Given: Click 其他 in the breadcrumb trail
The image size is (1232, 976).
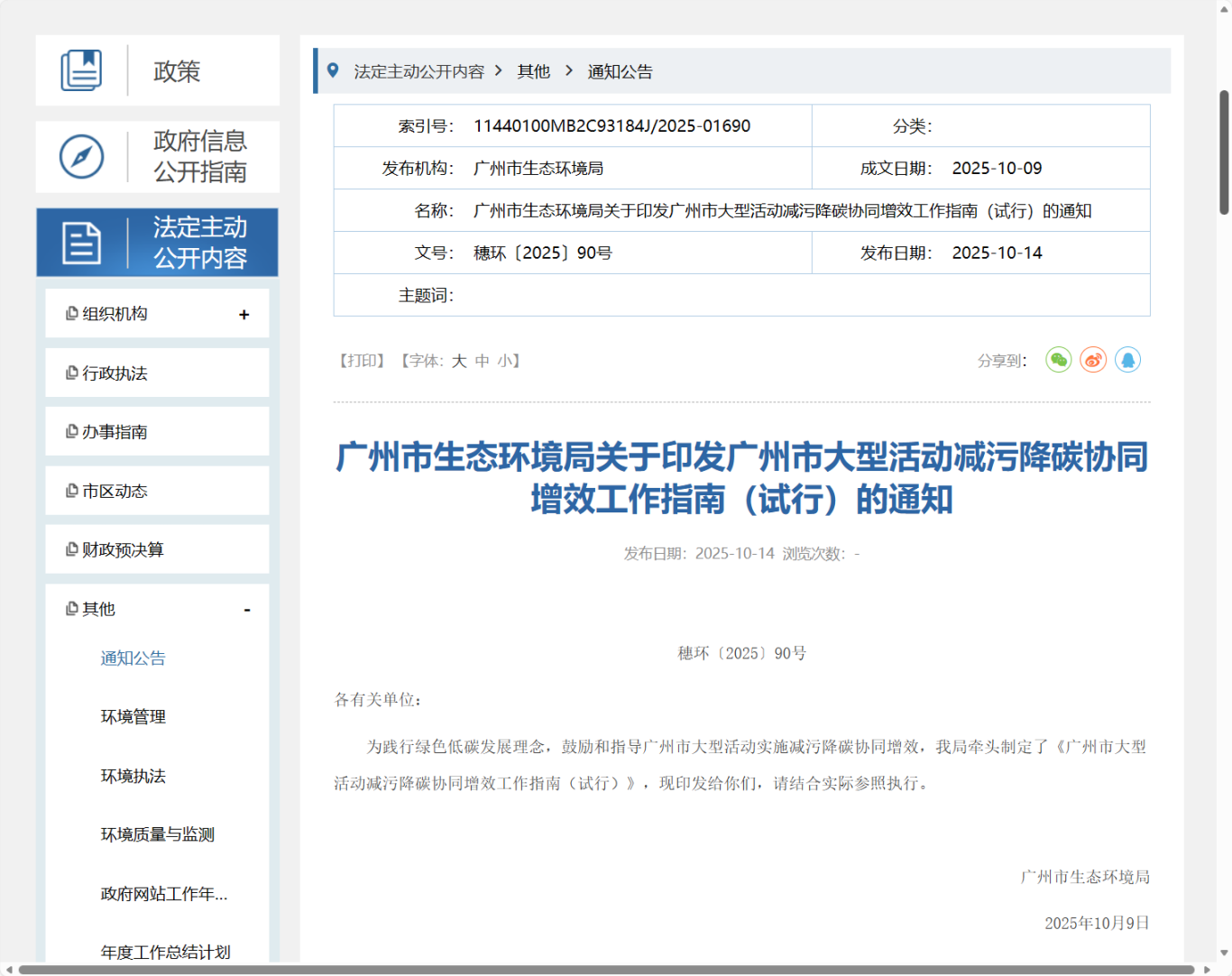Looking at the screenshot, I should 533,71.
